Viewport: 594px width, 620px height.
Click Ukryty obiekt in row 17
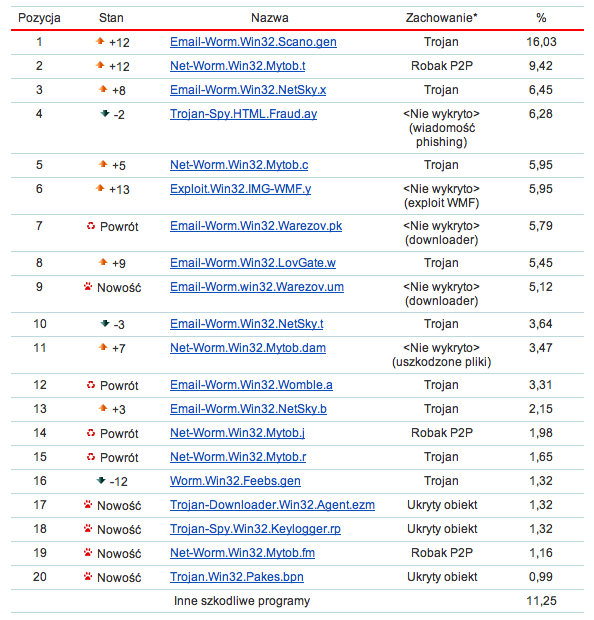pos(442,505)
